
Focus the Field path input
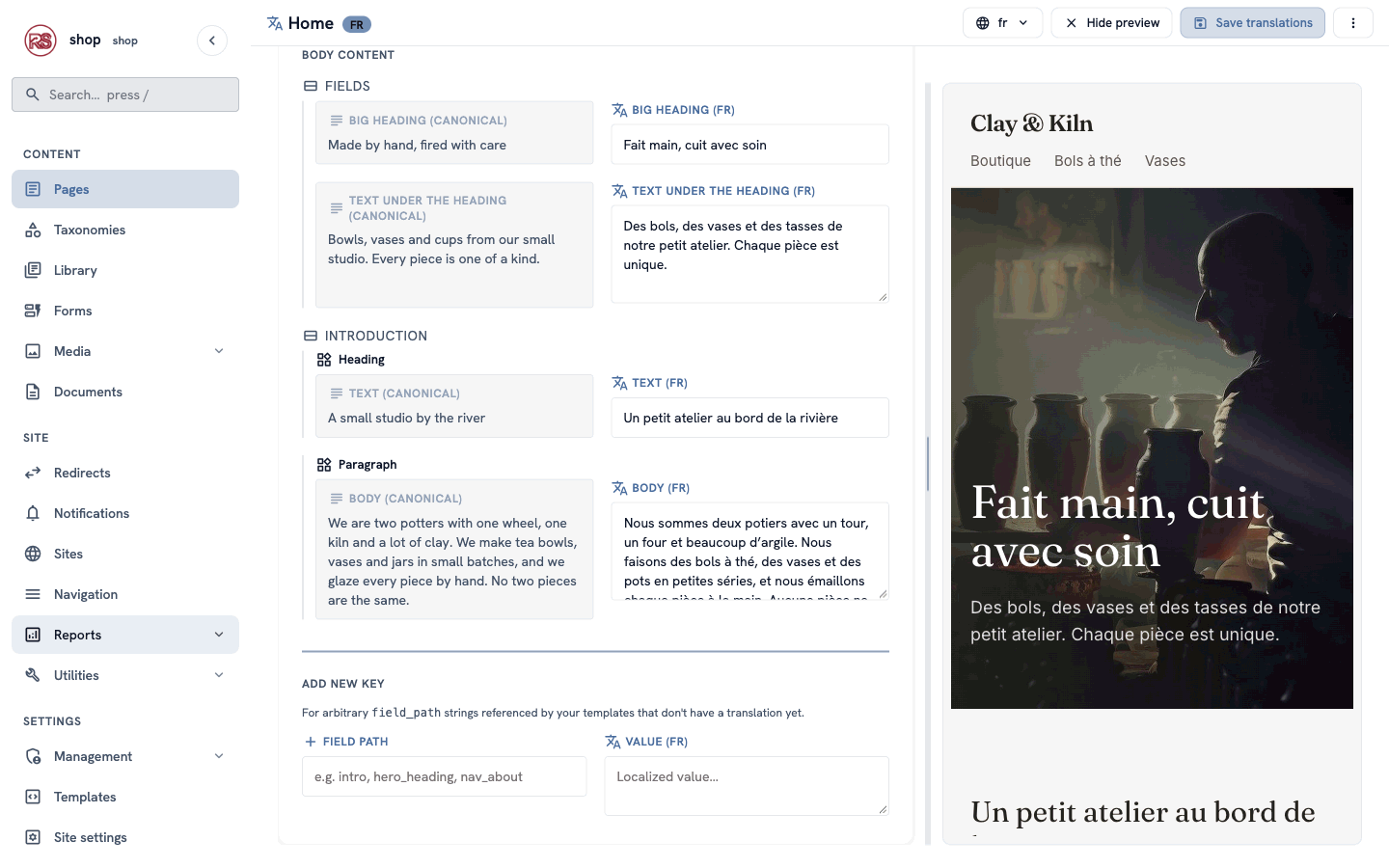click(x=444, y=776)
